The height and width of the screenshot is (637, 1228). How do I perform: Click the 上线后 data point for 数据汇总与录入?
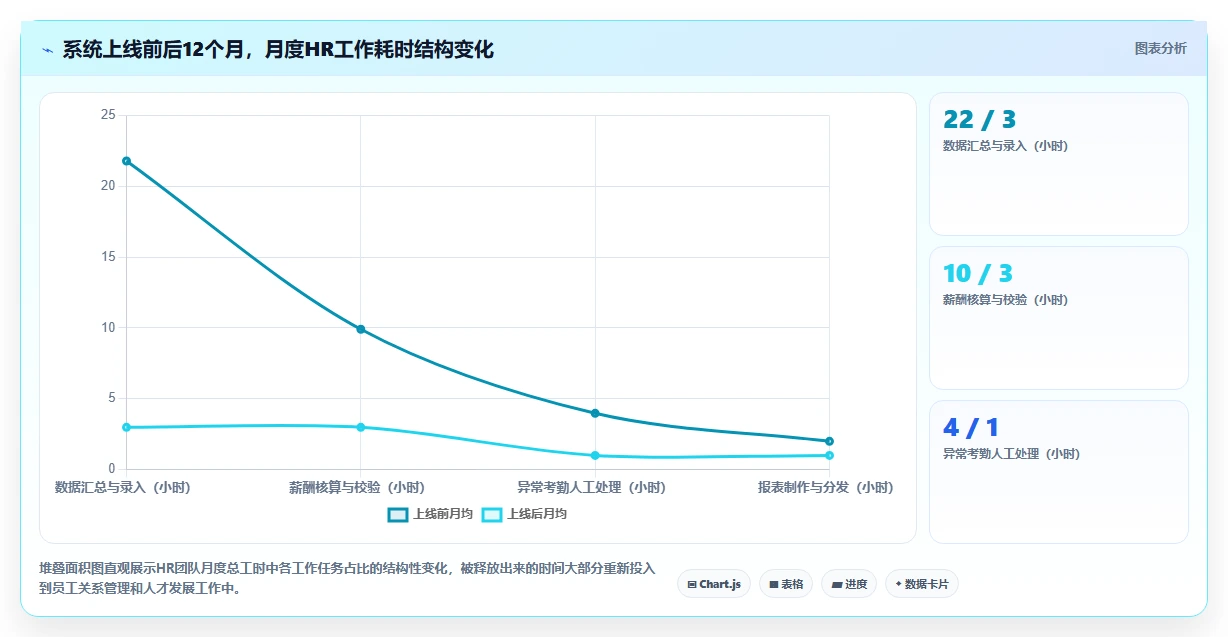(x=126, y=427)
